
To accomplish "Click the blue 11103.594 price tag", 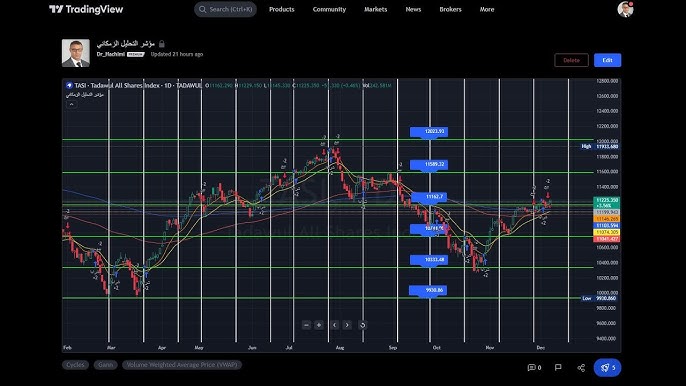I will coord(607,225).
